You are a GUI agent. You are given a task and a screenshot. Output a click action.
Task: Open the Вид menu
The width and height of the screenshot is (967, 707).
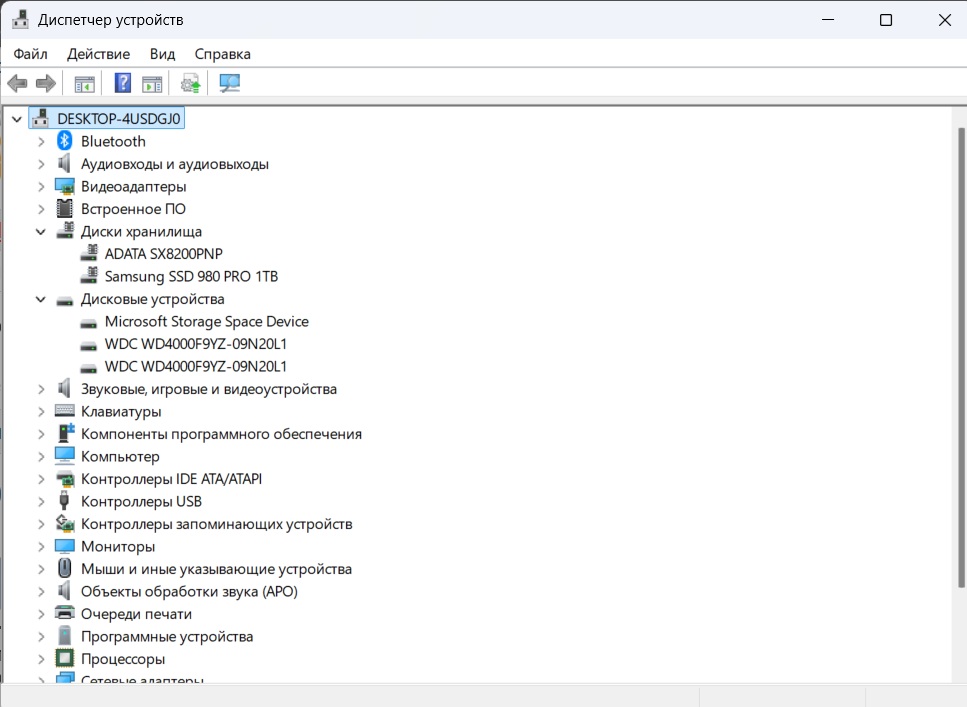coord(162,54)
